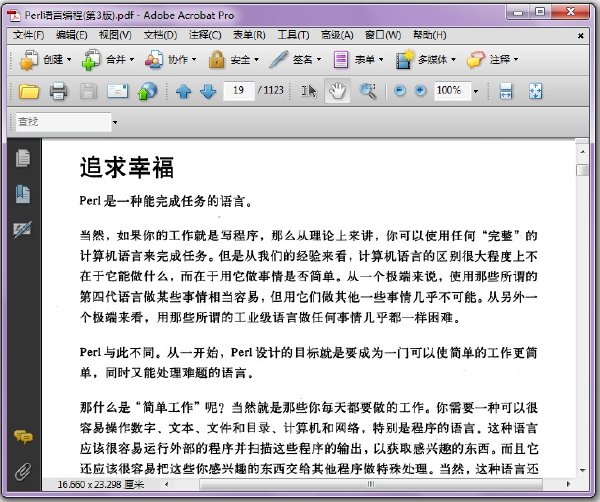Click the fit full page icon
This screenshot has width=600, height=502.
535,91
